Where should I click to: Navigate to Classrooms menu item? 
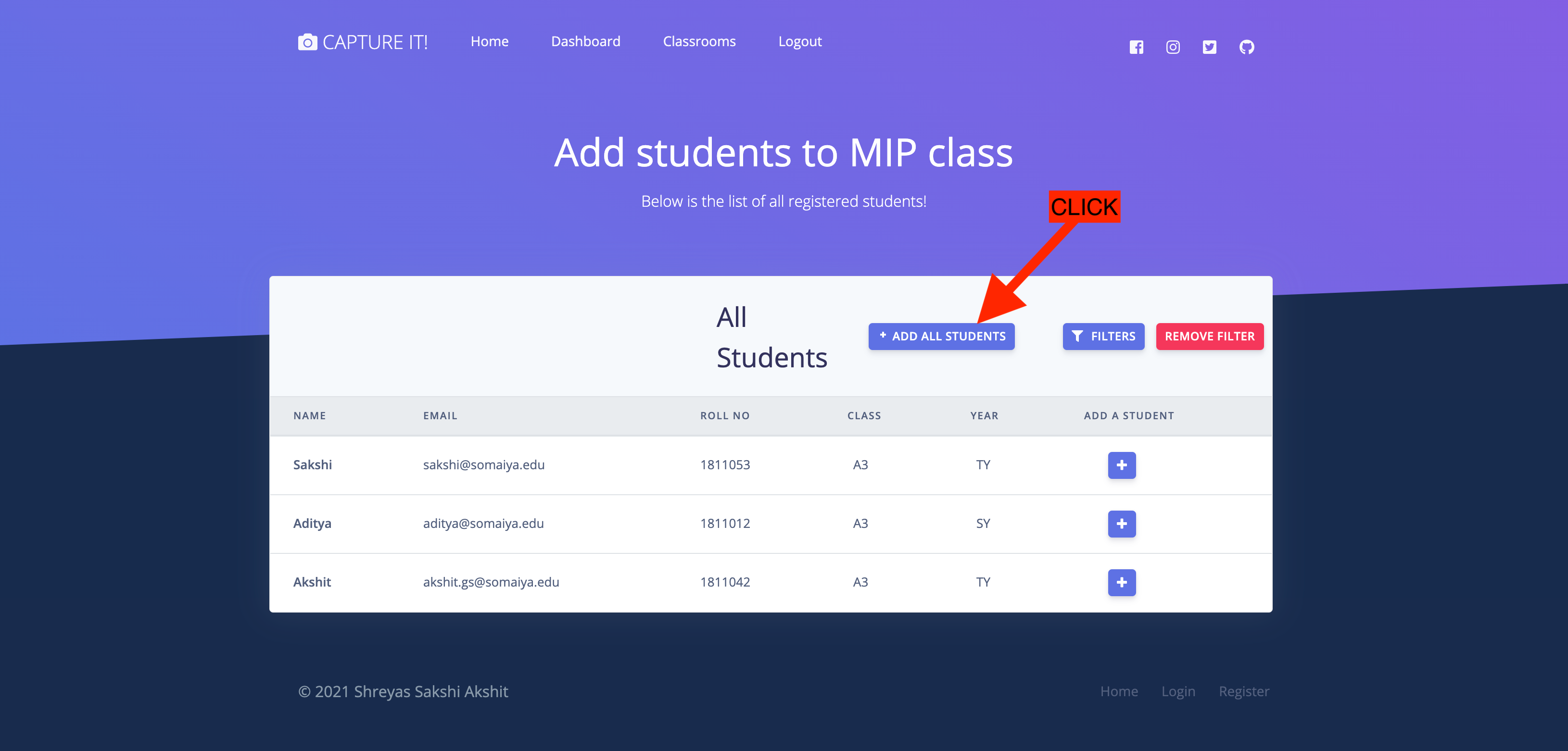click(699, 41)
